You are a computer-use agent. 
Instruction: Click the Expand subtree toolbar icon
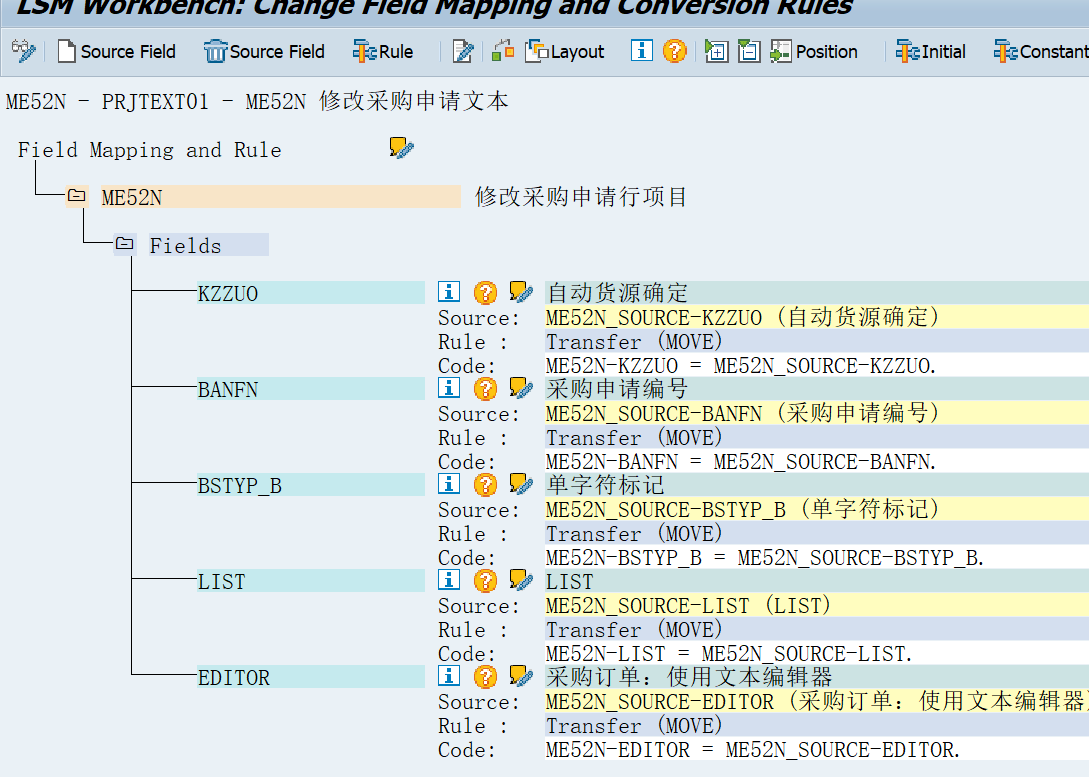(716, 51)
